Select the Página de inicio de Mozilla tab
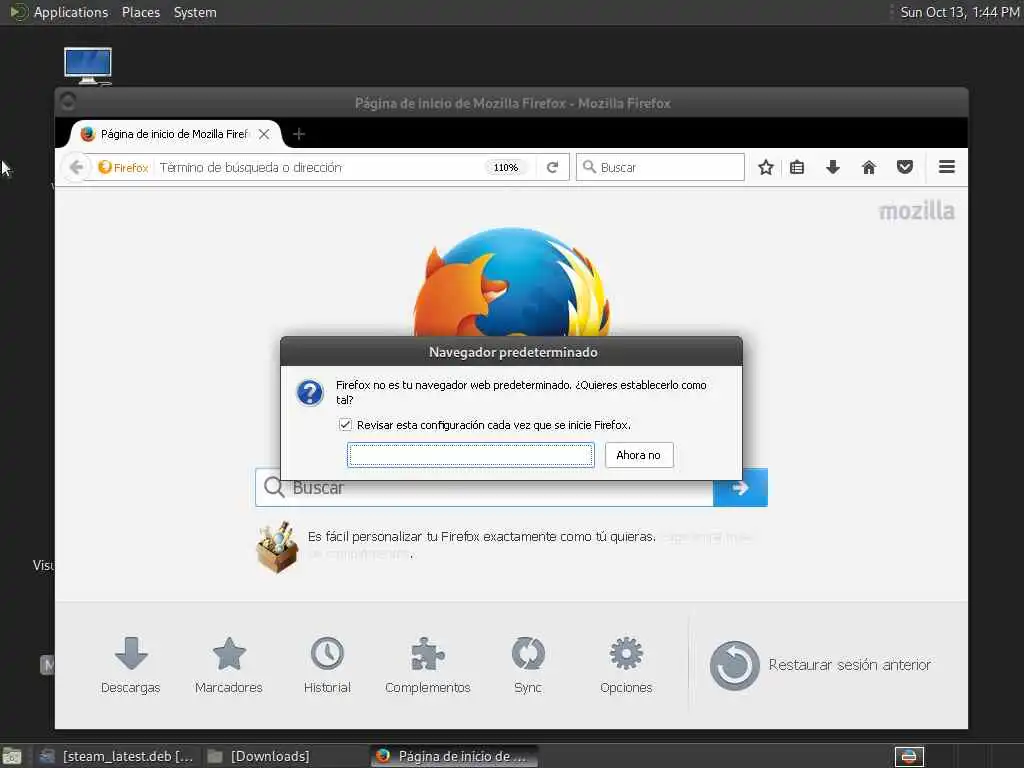The image size is (1024, 768). 173,134
